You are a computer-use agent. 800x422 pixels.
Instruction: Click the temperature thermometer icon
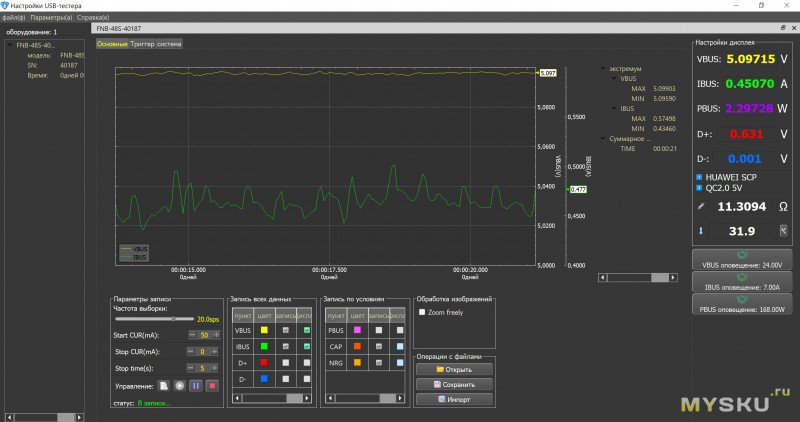701,230
